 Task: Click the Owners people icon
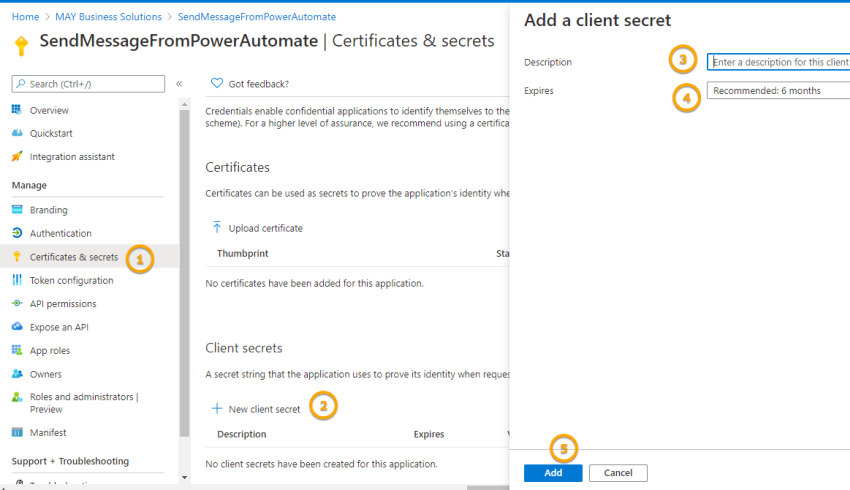pos(17,373)
